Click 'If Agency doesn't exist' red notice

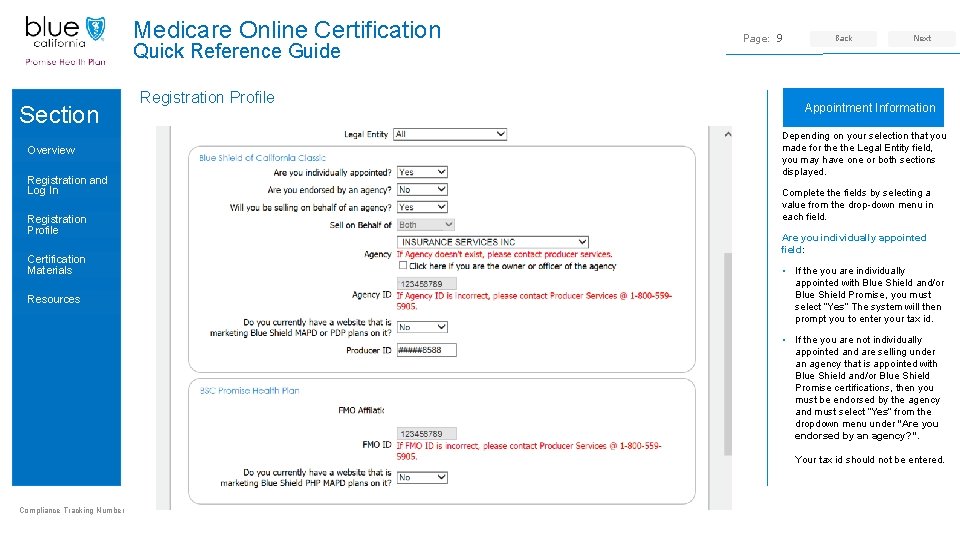[504, 254]
